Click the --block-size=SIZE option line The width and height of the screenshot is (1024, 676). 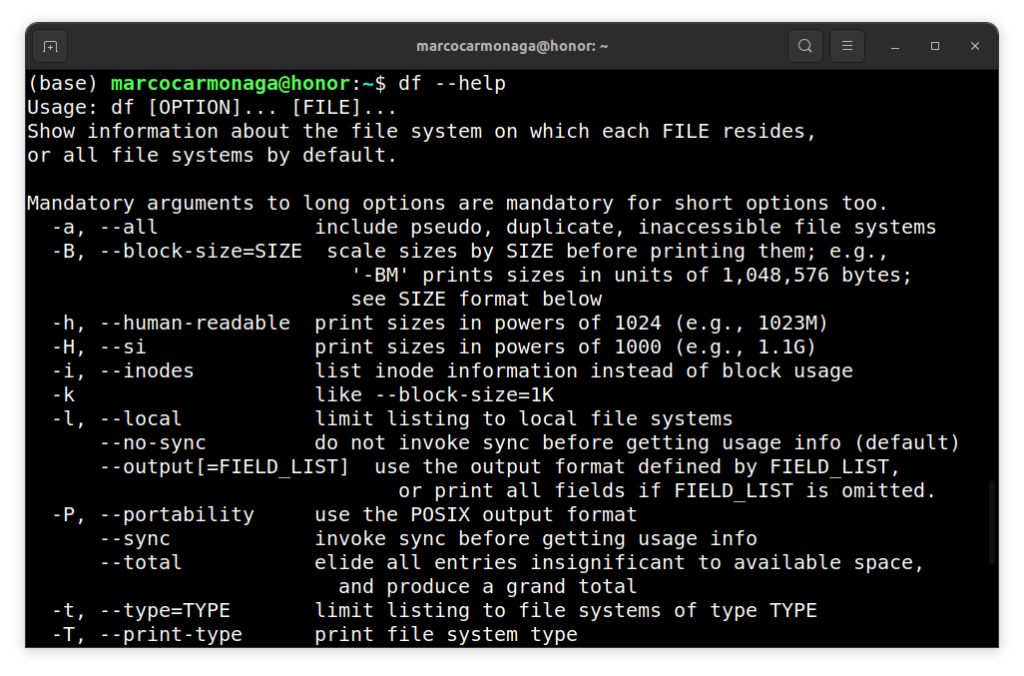(x=202, y=251)
